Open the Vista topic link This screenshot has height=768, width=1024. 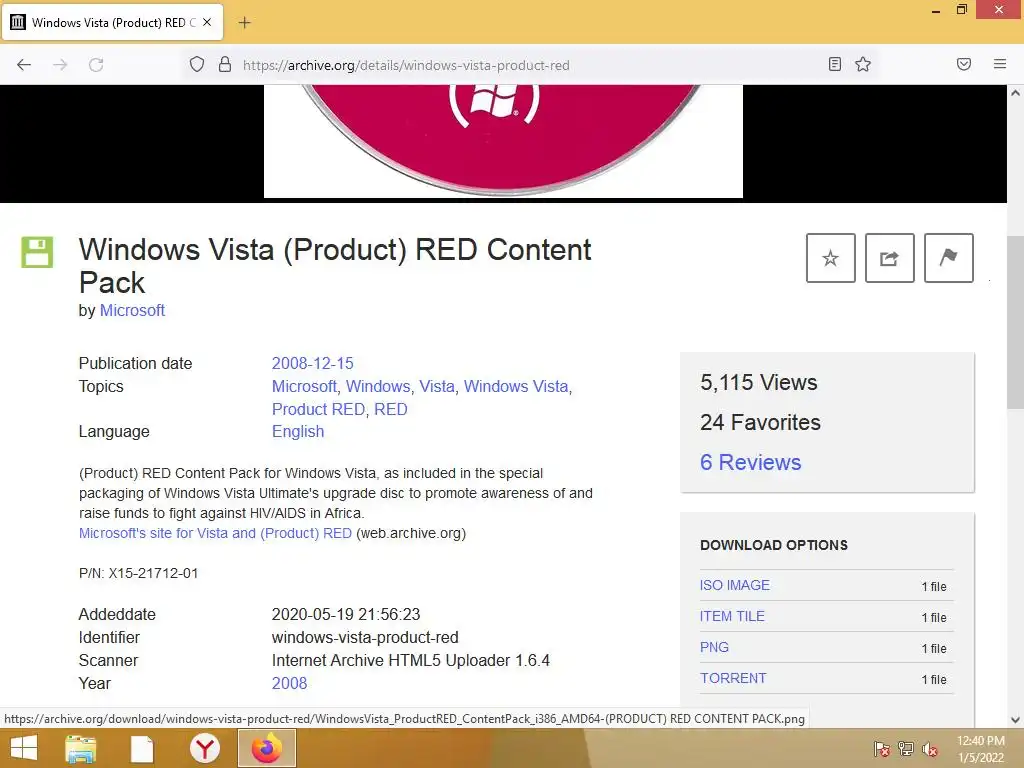tap(436, 387)
